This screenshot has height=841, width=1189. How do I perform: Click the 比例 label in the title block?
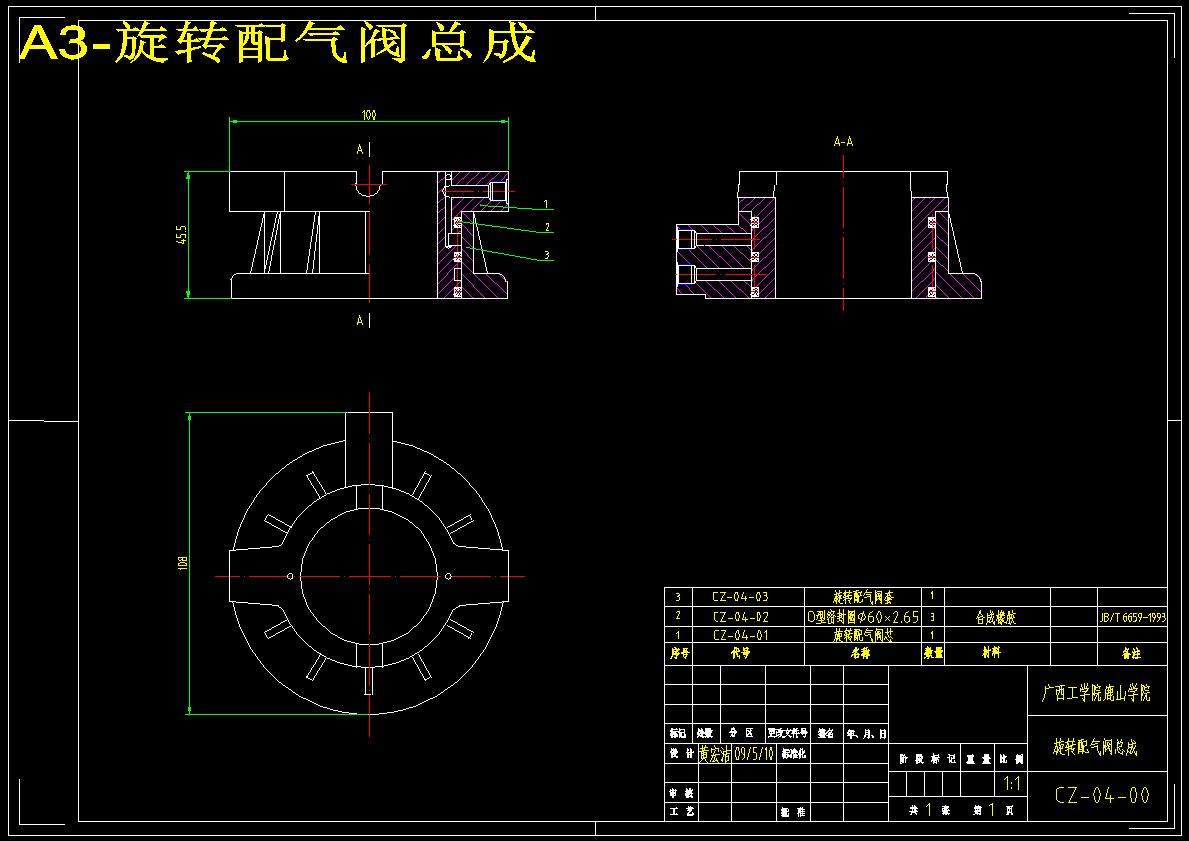click(x=1012, y=759)
